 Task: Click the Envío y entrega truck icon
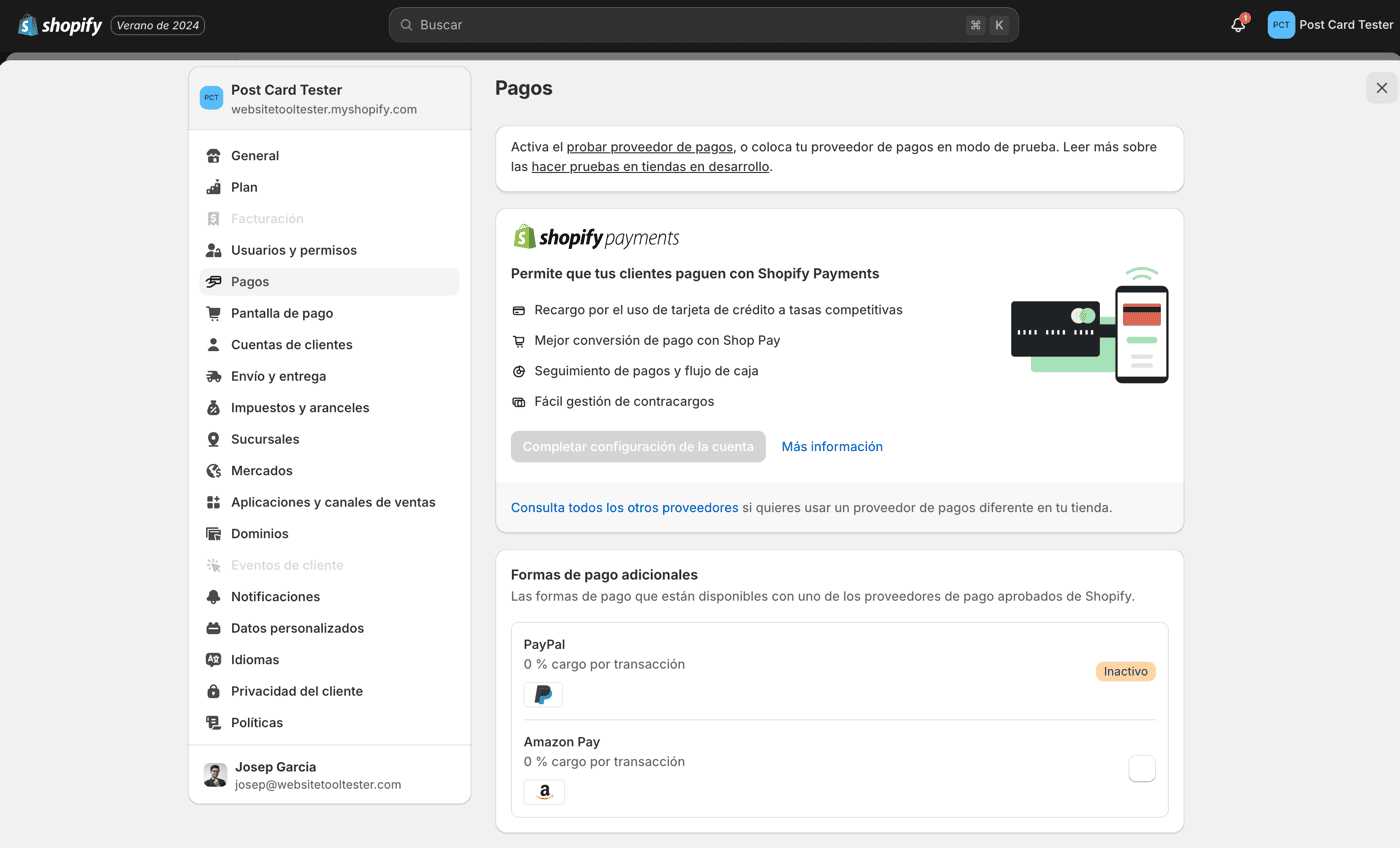[213, 376]
